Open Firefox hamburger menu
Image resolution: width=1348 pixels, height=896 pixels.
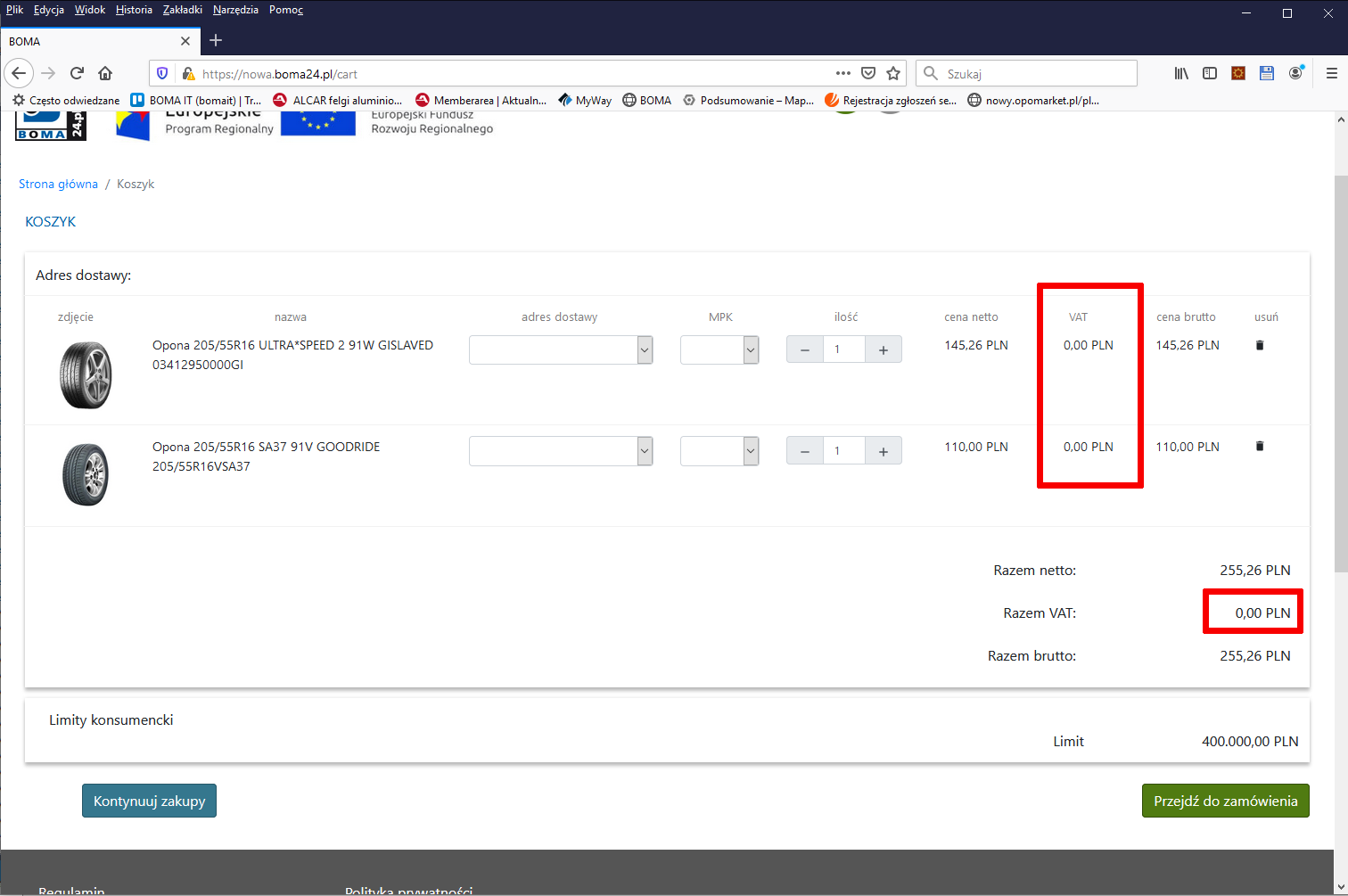pyautogui.click(x=1332, y=73)
